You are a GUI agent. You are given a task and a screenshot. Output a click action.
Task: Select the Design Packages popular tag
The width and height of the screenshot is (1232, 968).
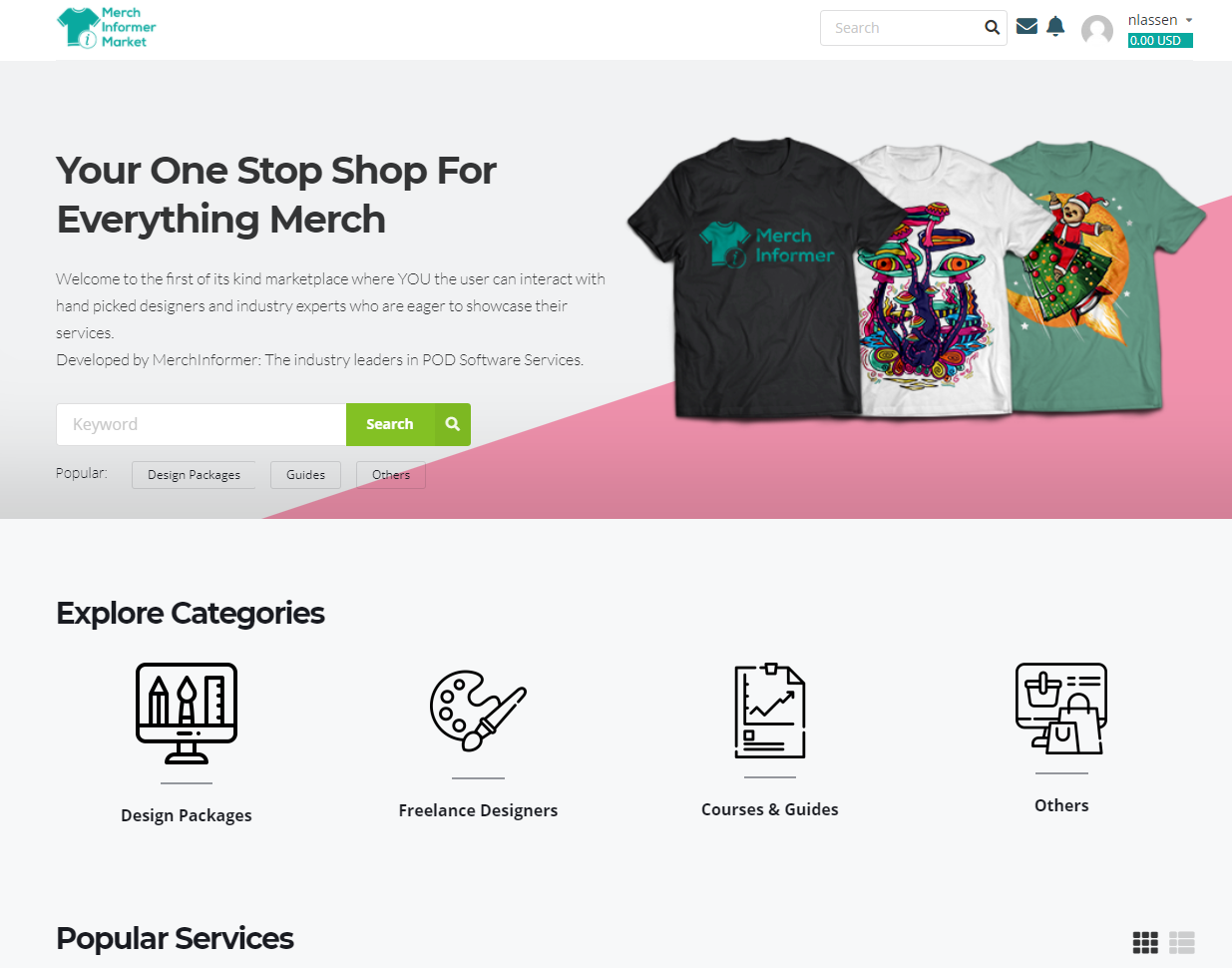point(194,475)
